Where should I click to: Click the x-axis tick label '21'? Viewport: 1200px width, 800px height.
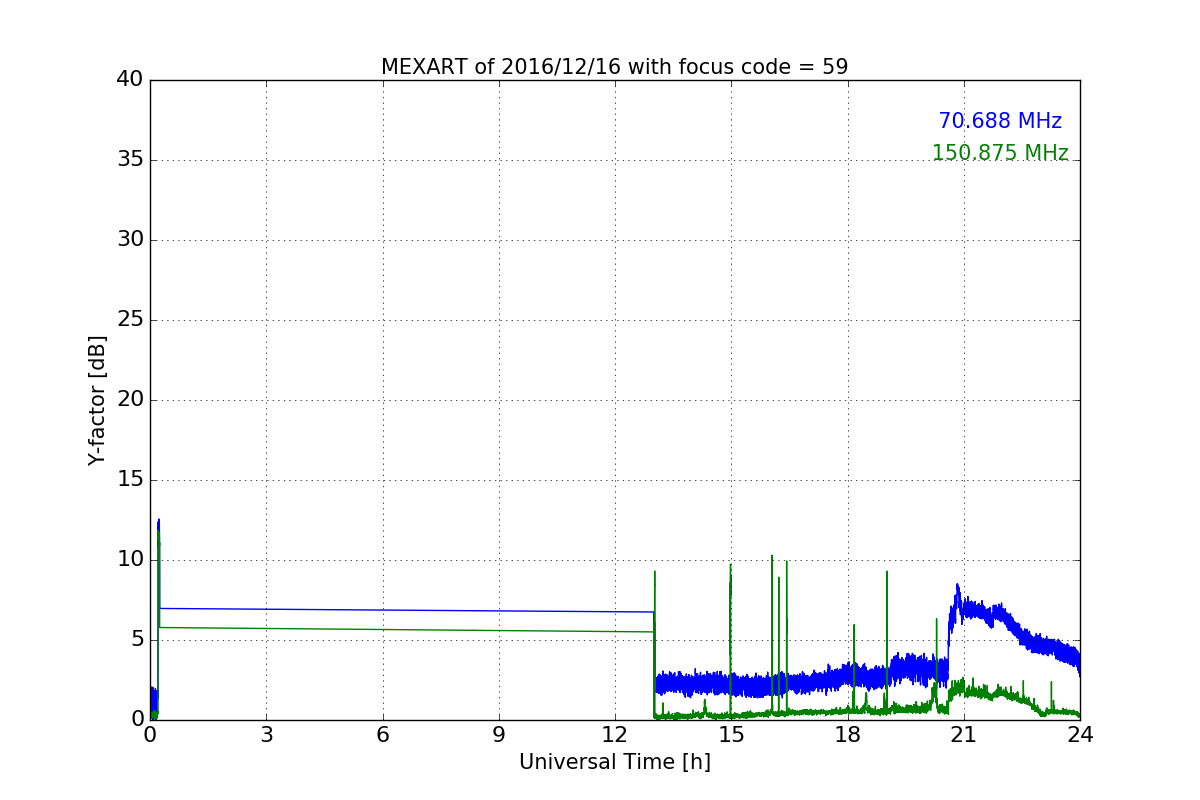coord(964,734)
